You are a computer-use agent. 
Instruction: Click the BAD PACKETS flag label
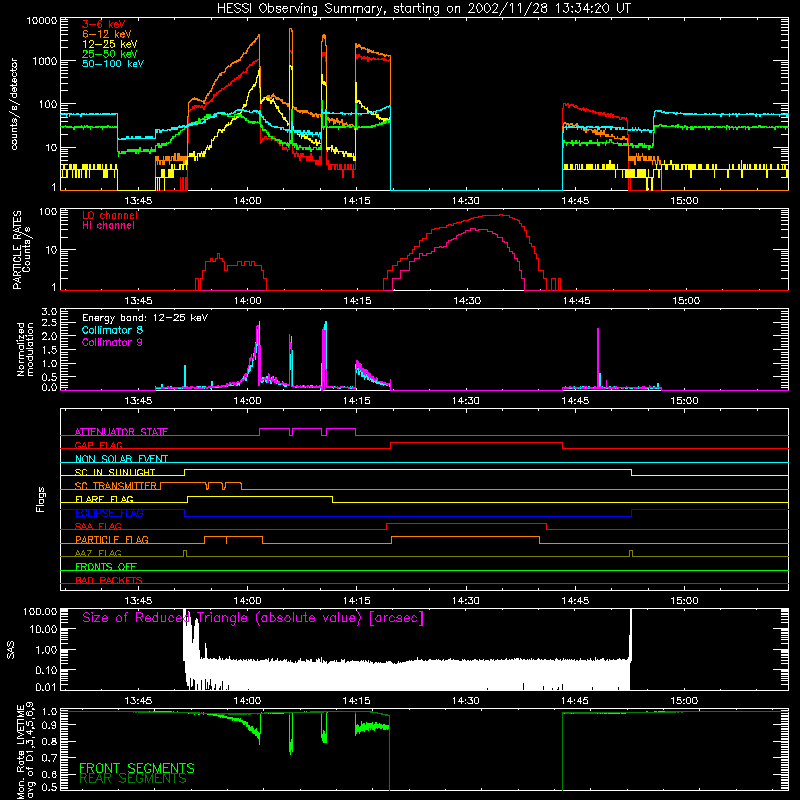pyautogui.click(x=109, y=580)
